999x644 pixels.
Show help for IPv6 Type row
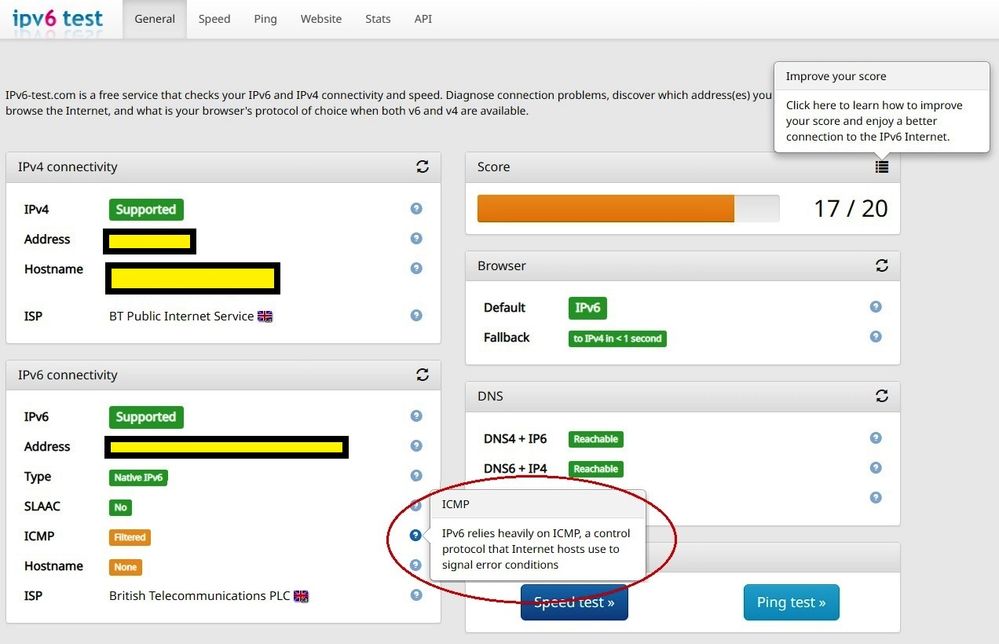[x=416, y=476]
